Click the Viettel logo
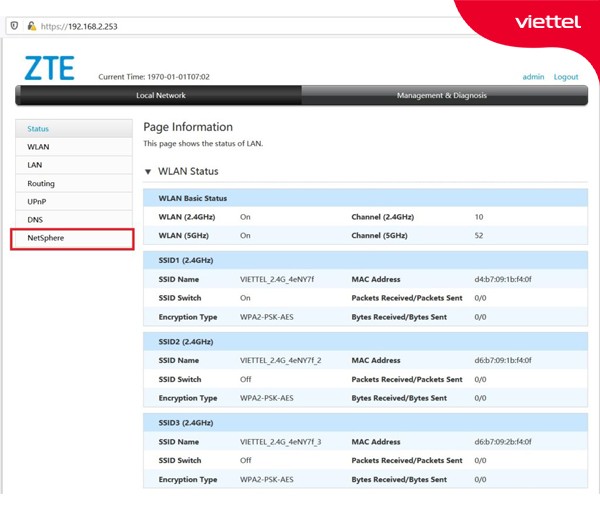Screen dimensions: 600x525 click(548, 22)
